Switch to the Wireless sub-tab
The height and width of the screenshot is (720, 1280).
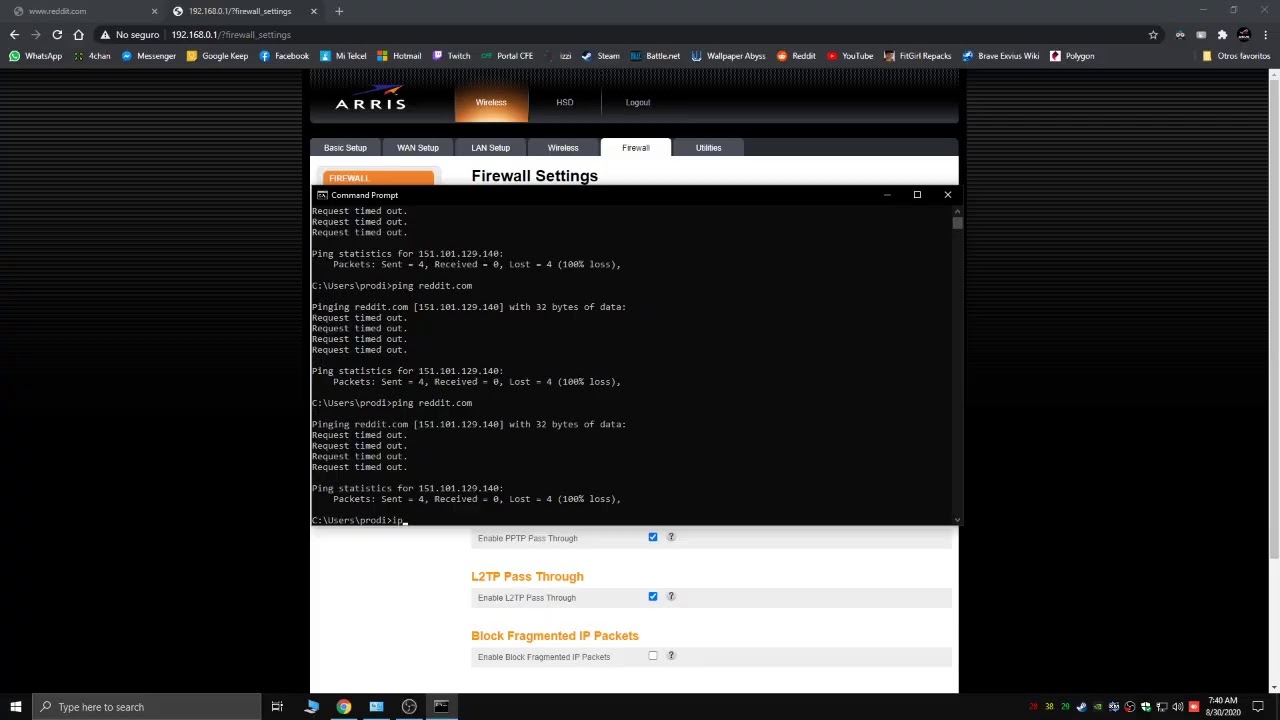pyautogui.click(x=563, y=148)
